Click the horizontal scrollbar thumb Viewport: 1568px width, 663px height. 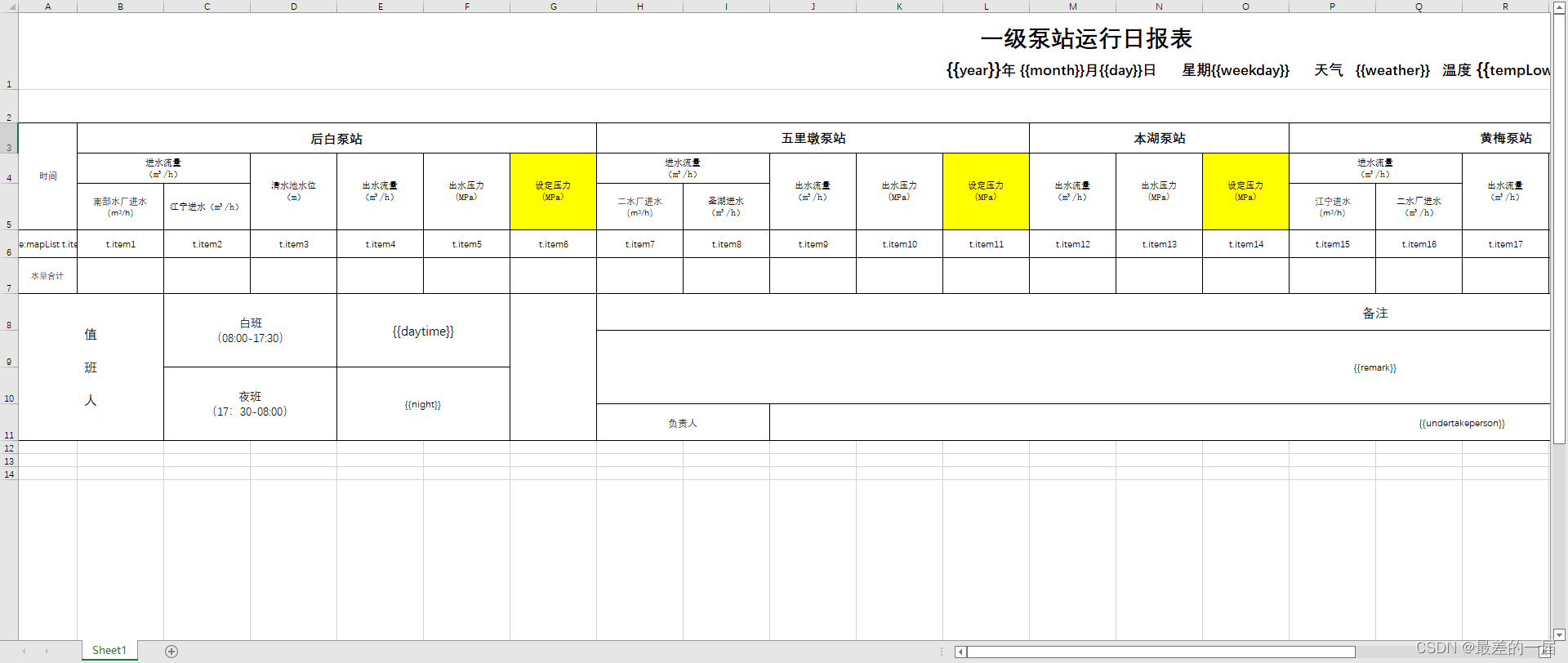point(1160,652)
